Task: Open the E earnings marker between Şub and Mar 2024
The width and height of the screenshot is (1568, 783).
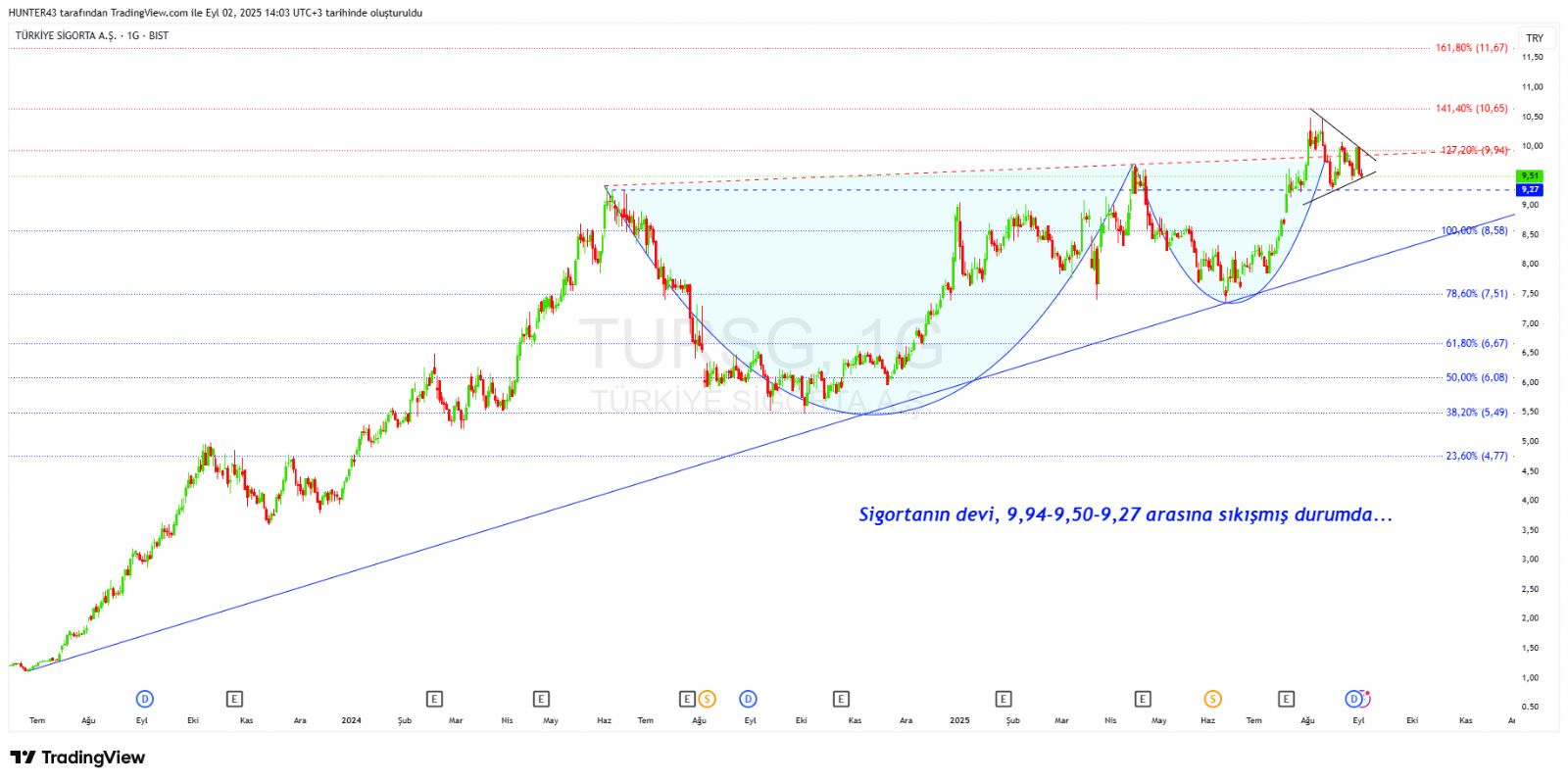Action: point(434,699)
